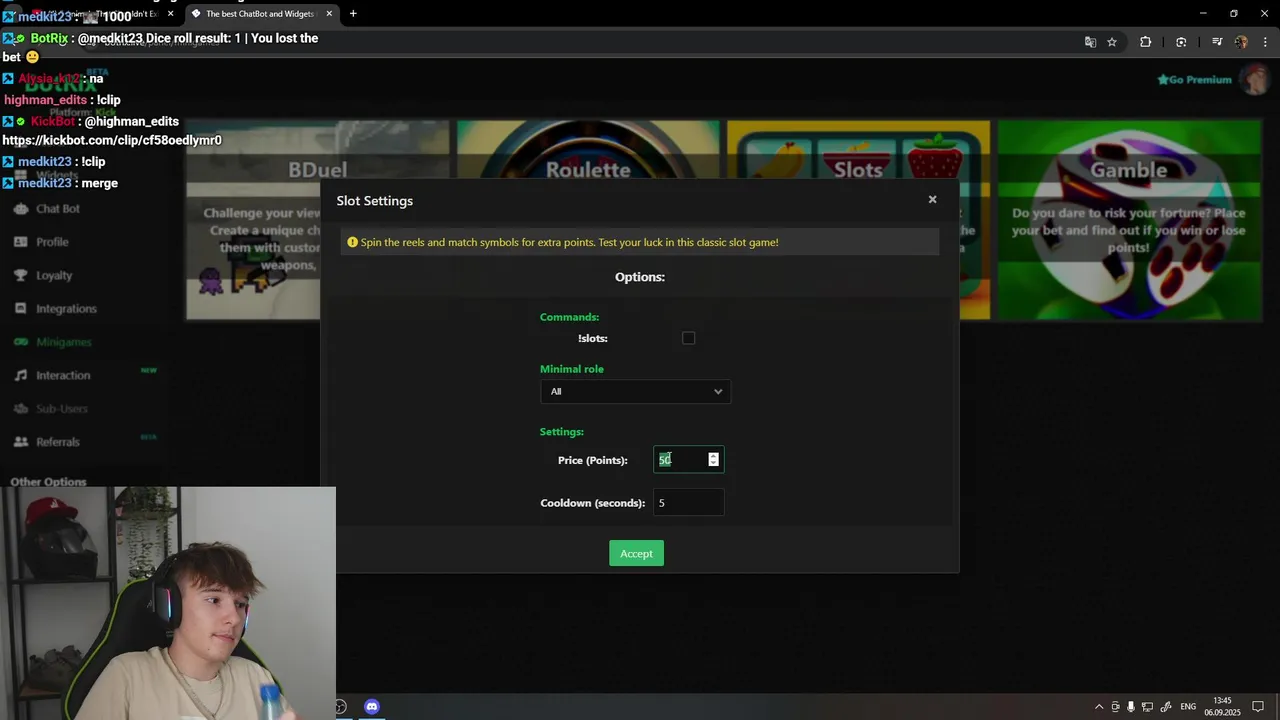Viewport: 1280px width, 720px height.
Task: Click the Referrals people icon
Action: (x=20, y=442)
